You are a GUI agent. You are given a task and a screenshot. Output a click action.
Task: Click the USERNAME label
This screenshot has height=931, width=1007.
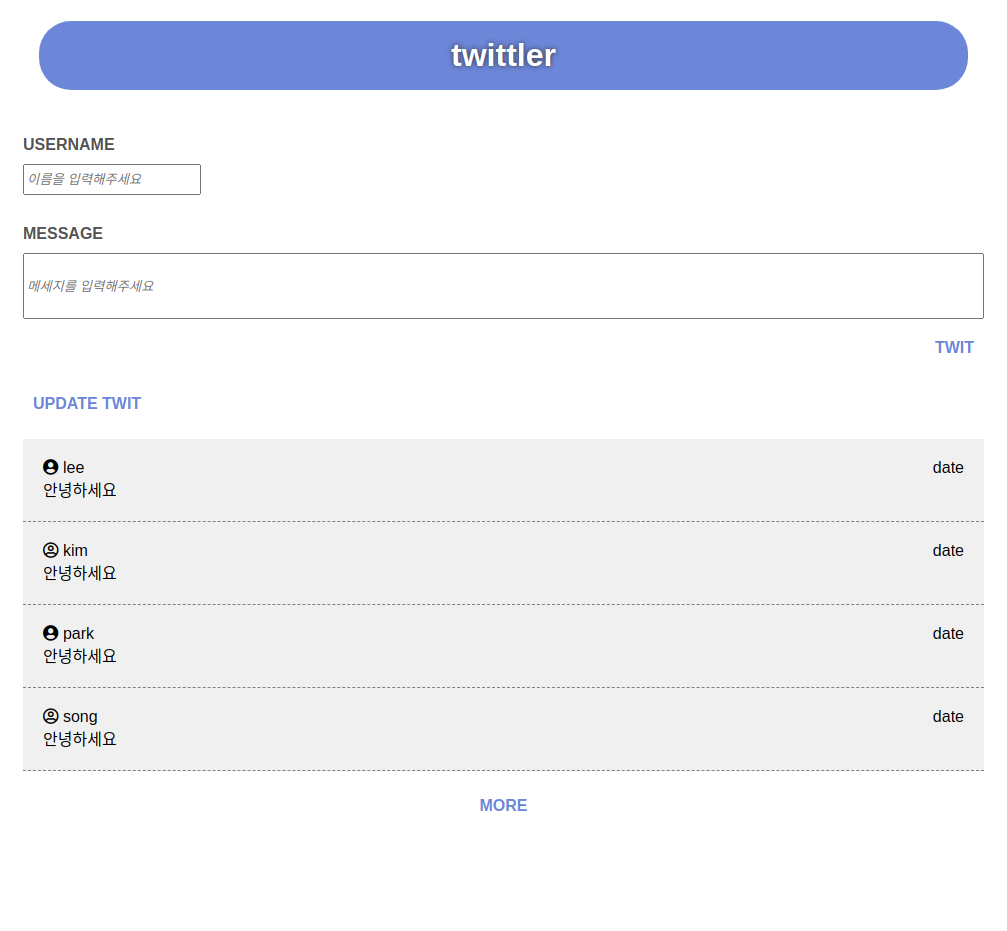pos(69,144)
